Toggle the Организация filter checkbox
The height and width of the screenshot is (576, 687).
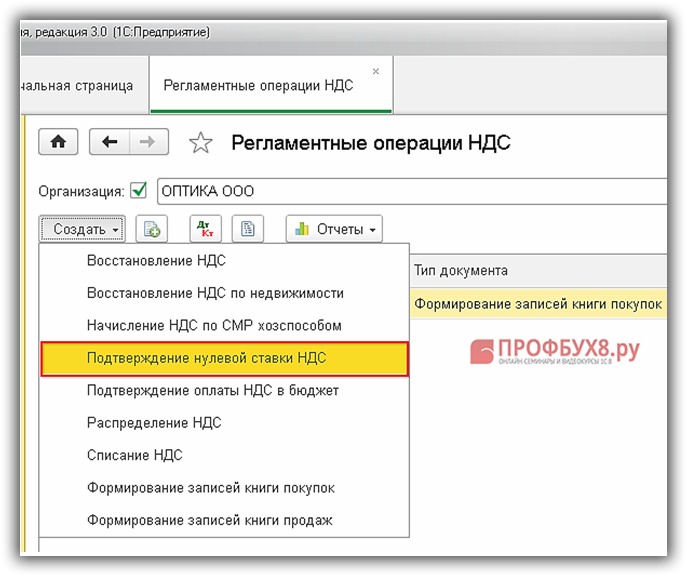click(x=138, y=190)
